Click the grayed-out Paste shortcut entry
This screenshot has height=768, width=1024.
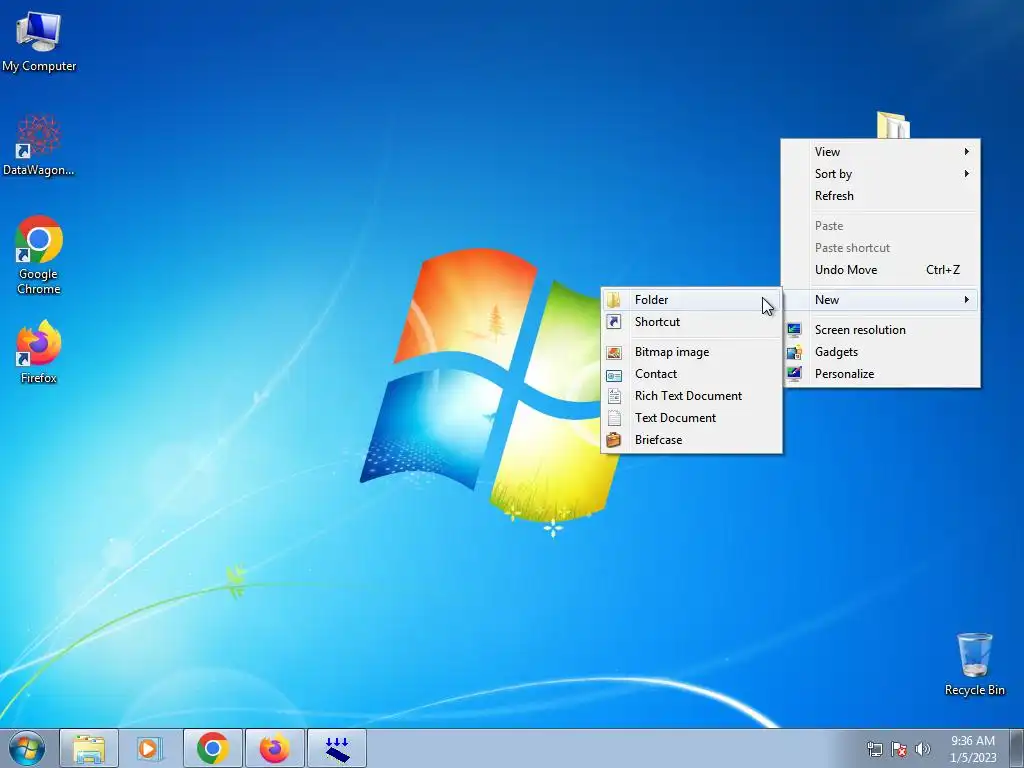880,248
